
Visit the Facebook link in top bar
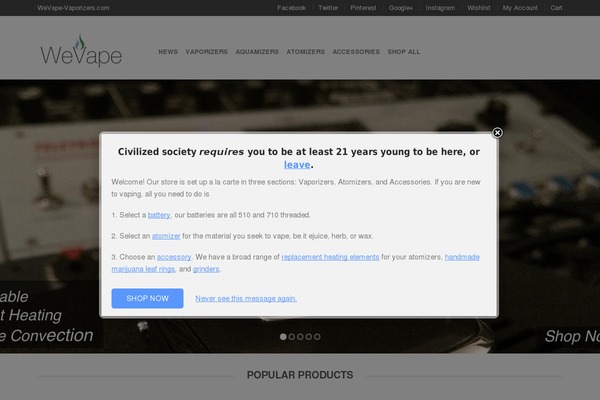pyautogui.click(x=292, y=8)
